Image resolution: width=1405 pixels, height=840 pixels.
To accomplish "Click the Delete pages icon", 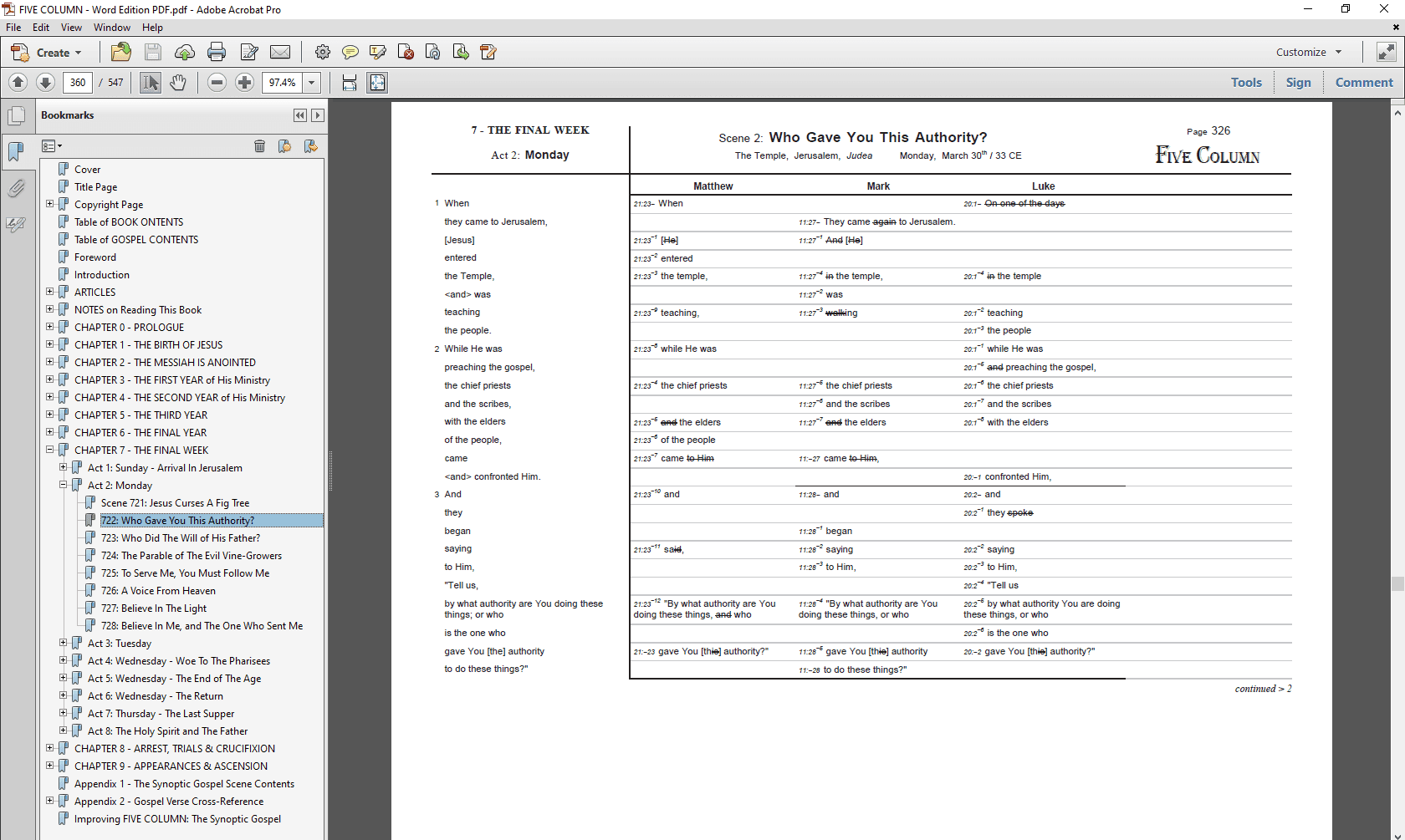I will coord(406,52).
